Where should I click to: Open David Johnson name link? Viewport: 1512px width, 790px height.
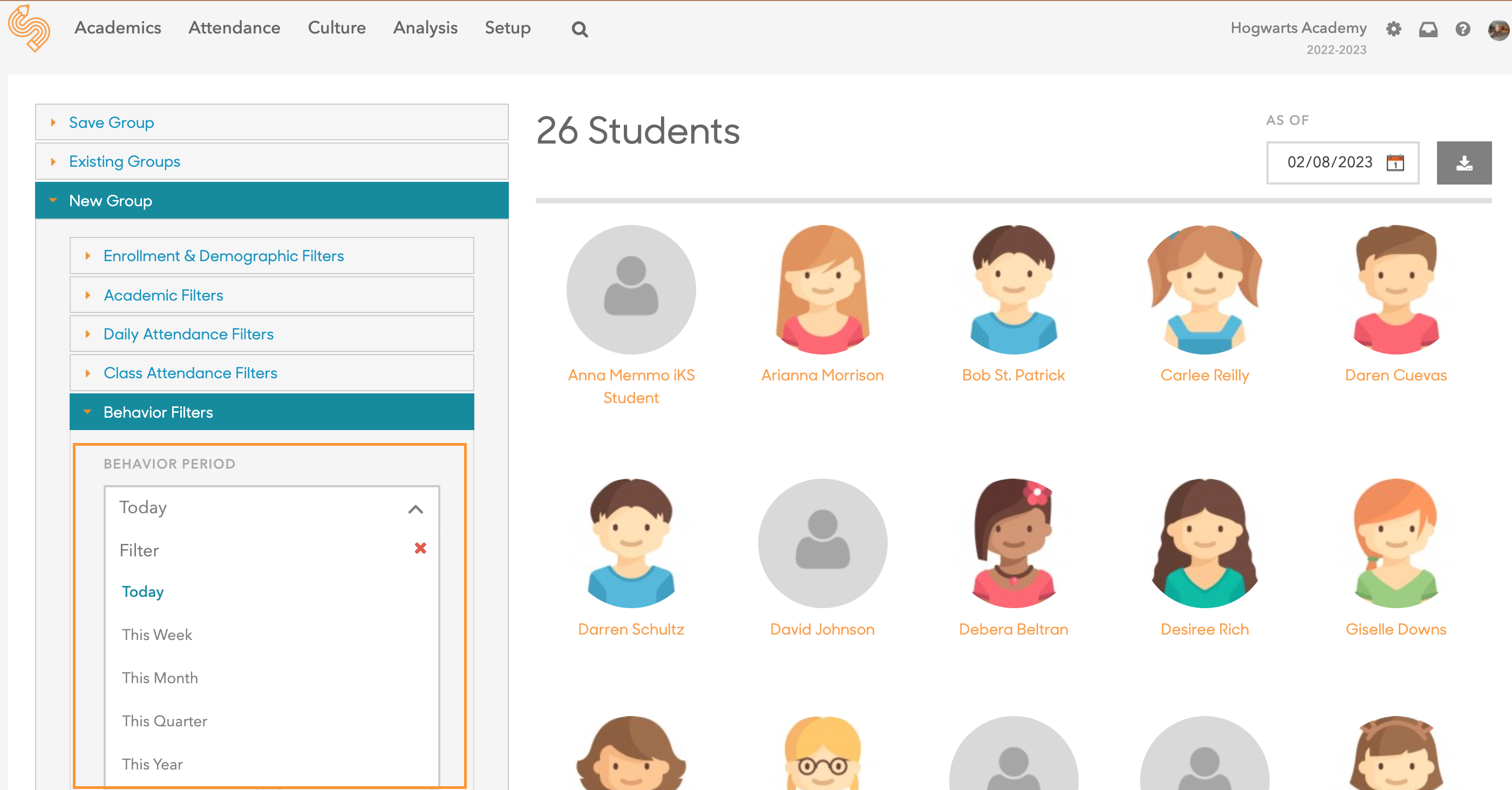[822, 629]
